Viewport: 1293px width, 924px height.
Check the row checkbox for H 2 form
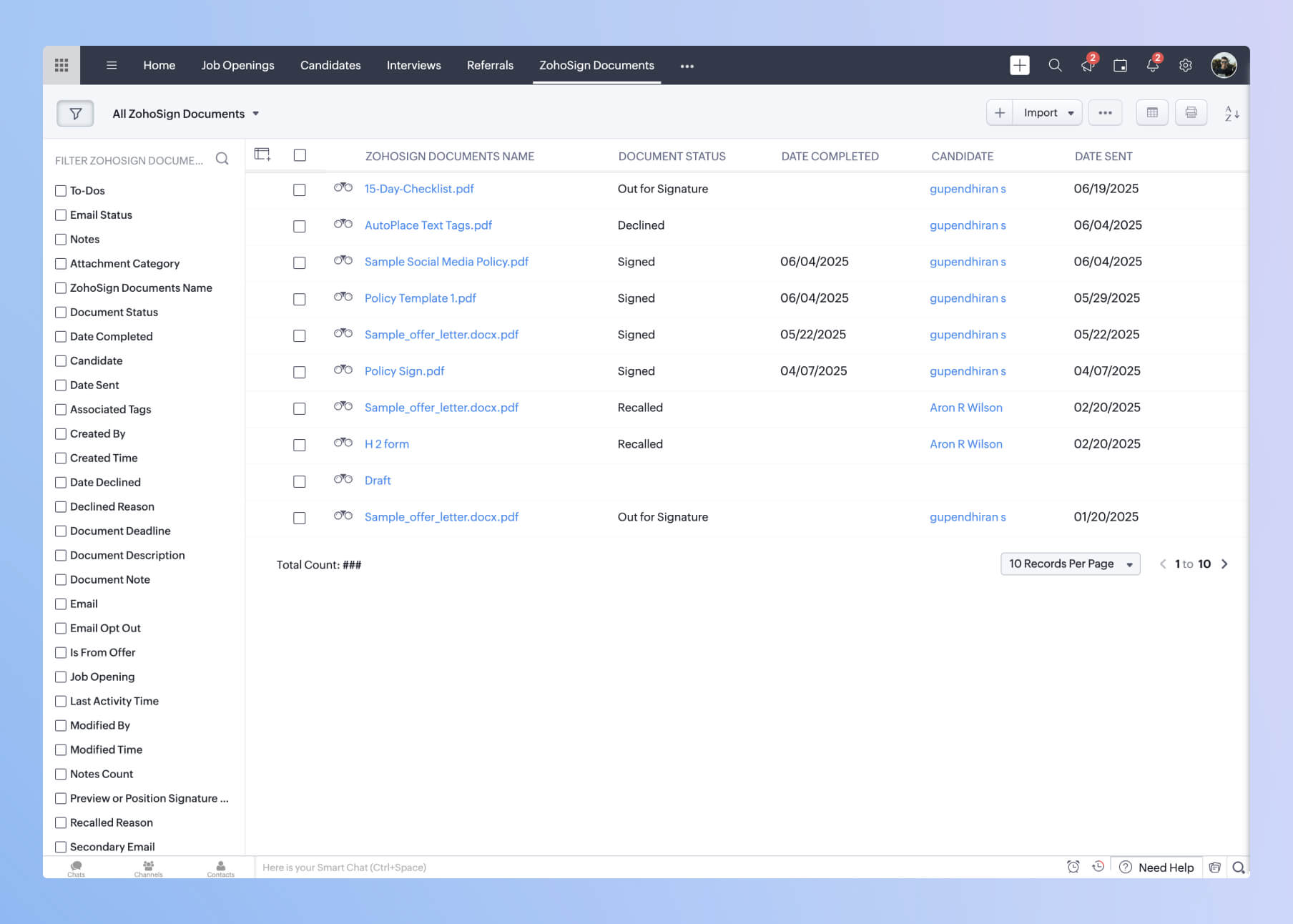pyautogui.click(x=300, y=445)
